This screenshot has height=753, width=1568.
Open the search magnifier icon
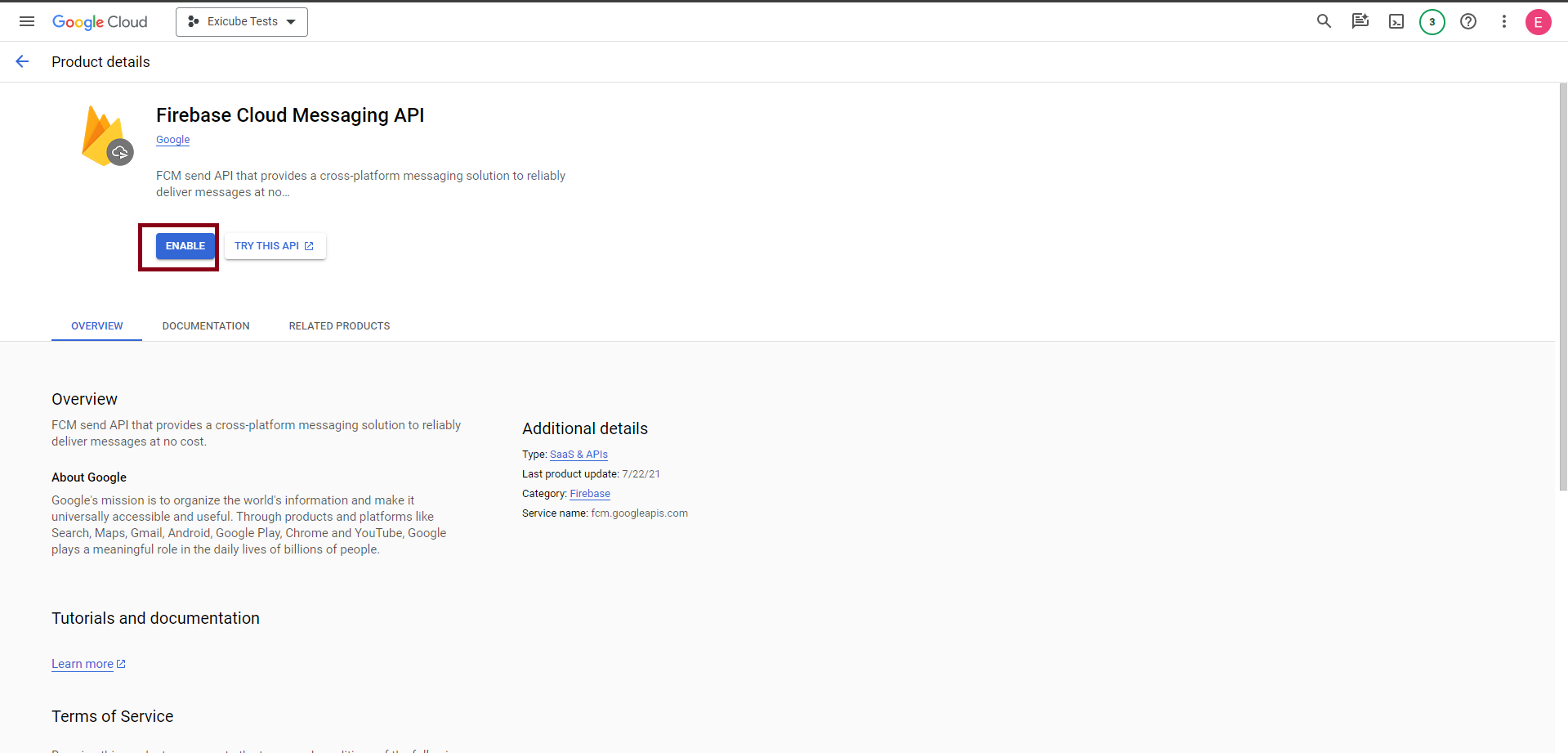(1324, 22)
